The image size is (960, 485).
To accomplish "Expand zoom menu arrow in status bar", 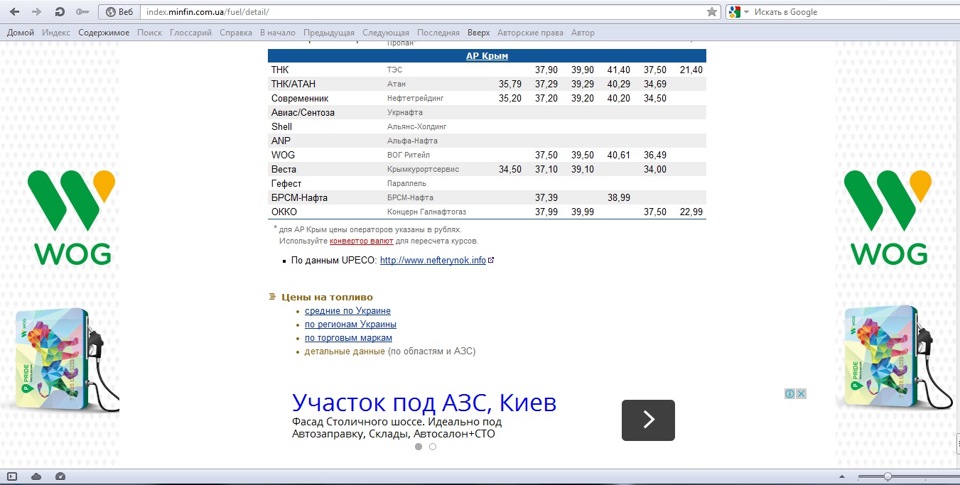I will (x=844, y=476).
